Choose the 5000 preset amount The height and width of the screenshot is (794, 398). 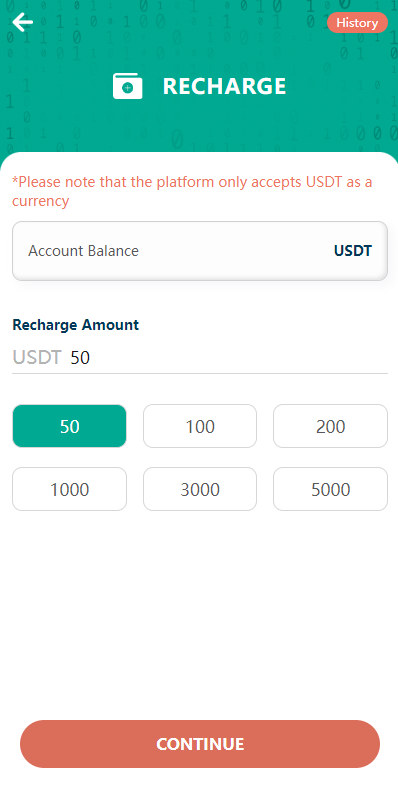click(x=331, y=489)
